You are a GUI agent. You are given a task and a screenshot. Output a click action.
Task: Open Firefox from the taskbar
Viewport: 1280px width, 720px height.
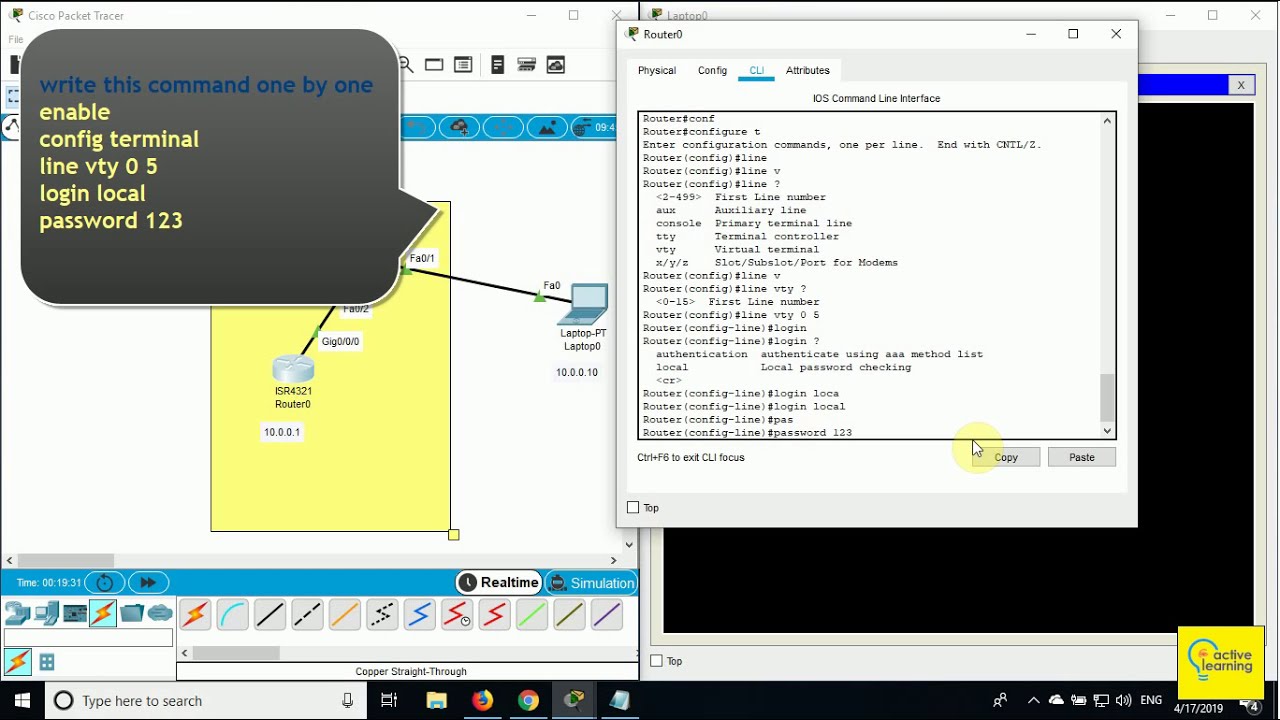coord(482,701)
